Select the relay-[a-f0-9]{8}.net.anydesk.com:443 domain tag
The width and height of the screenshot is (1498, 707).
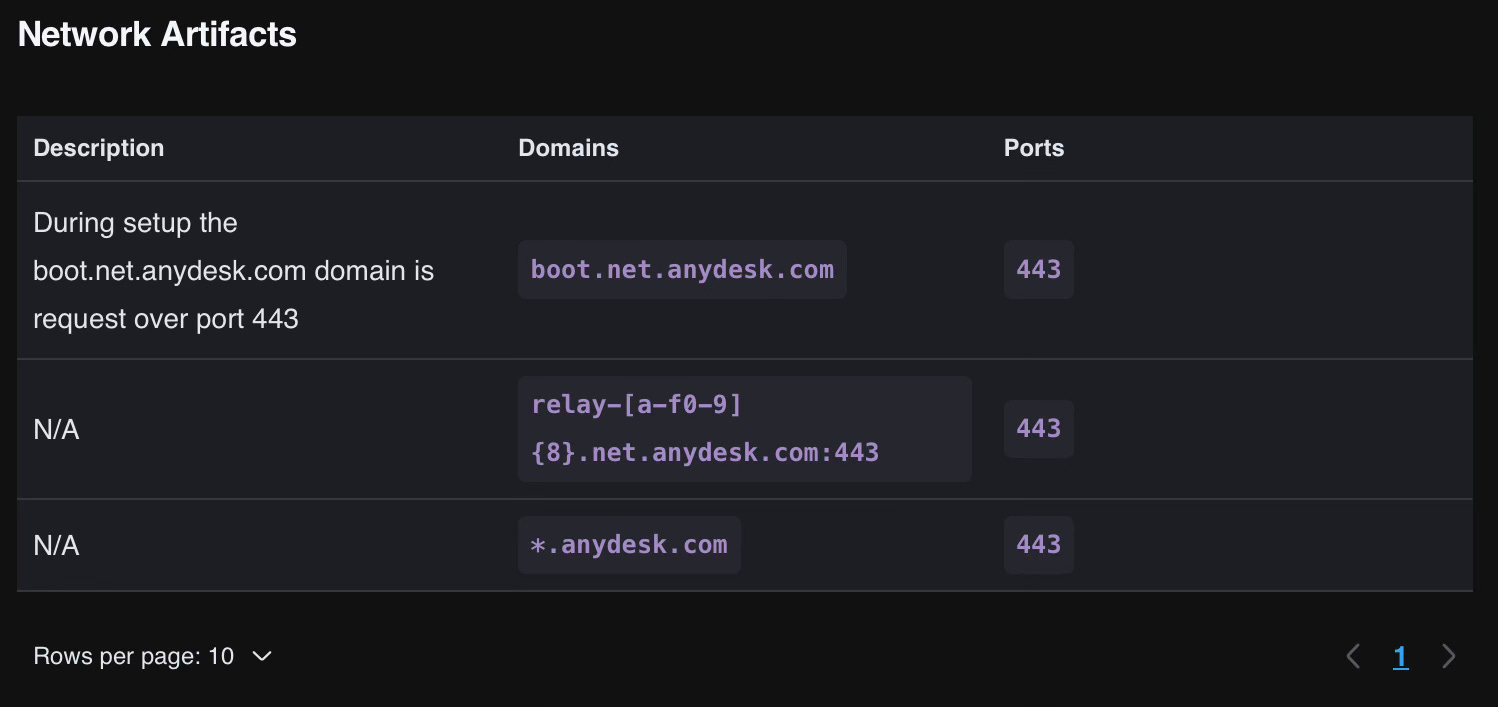coord(744,429)
